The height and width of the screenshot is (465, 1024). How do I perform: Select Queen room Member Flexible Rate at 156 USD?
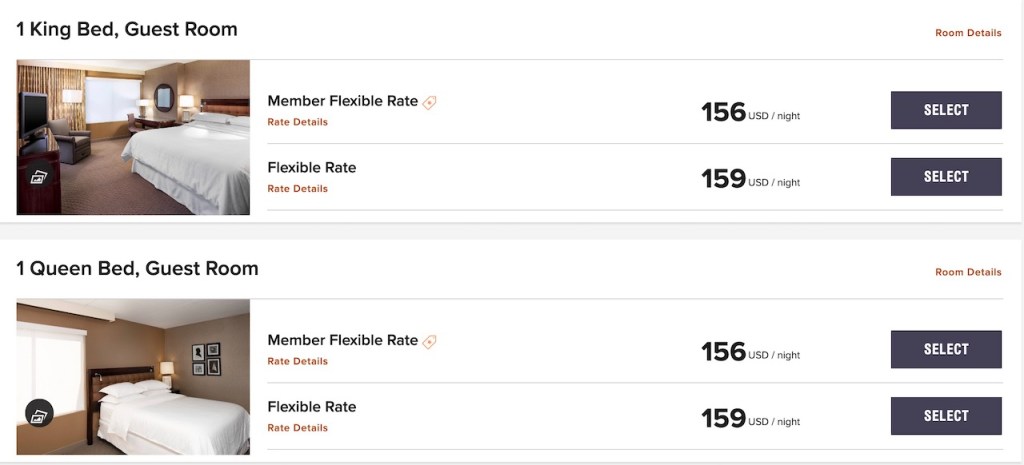945,349
